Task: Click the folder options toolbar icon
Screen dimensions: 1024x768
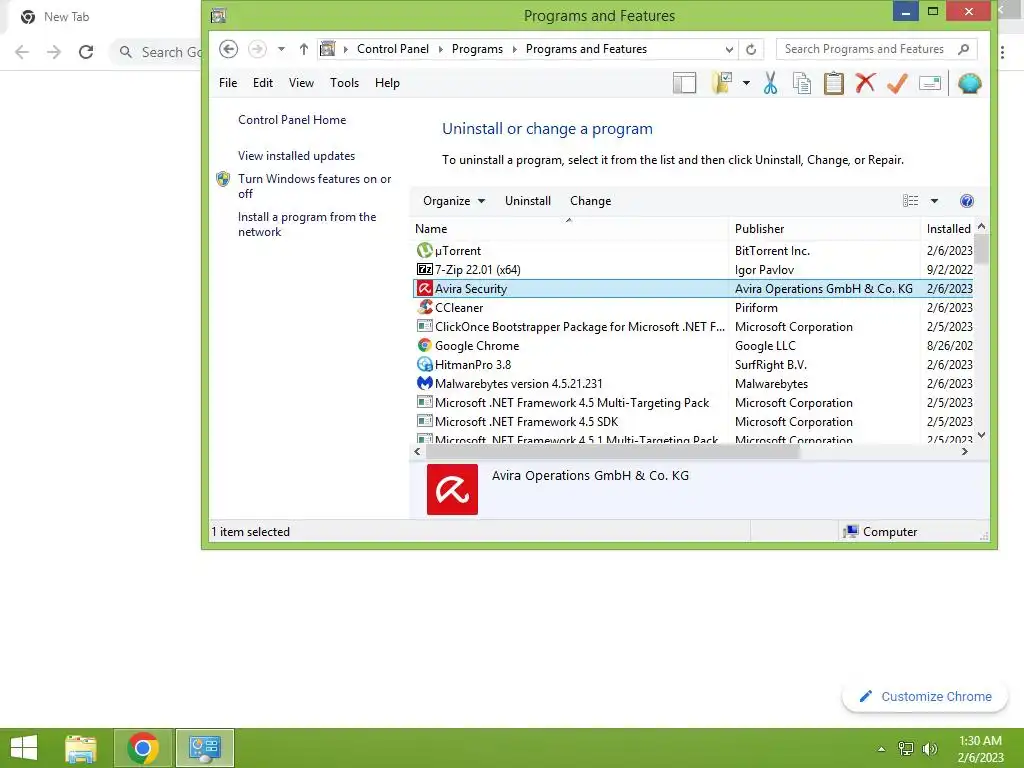Action: point(722,83)
